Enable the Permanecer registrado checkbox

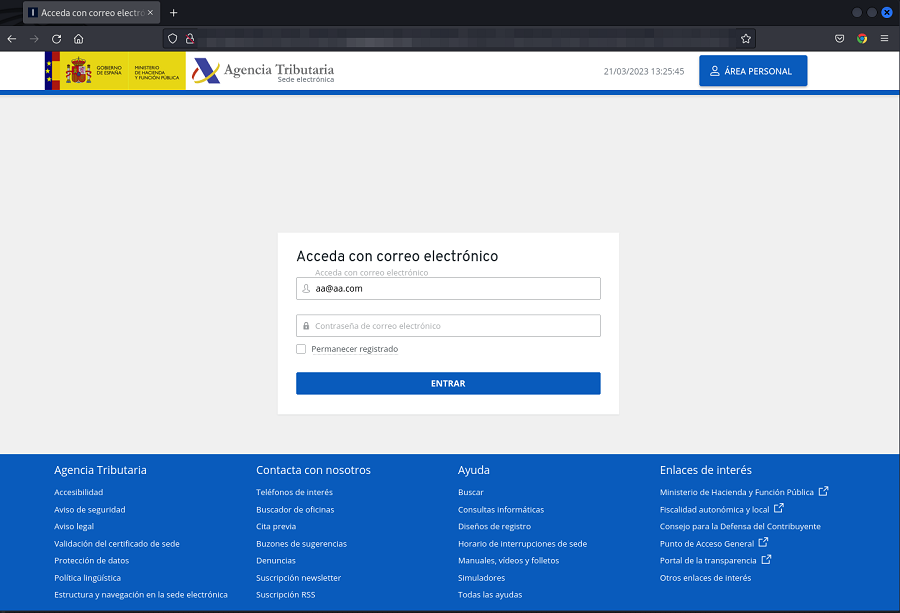tap(301, 349)
